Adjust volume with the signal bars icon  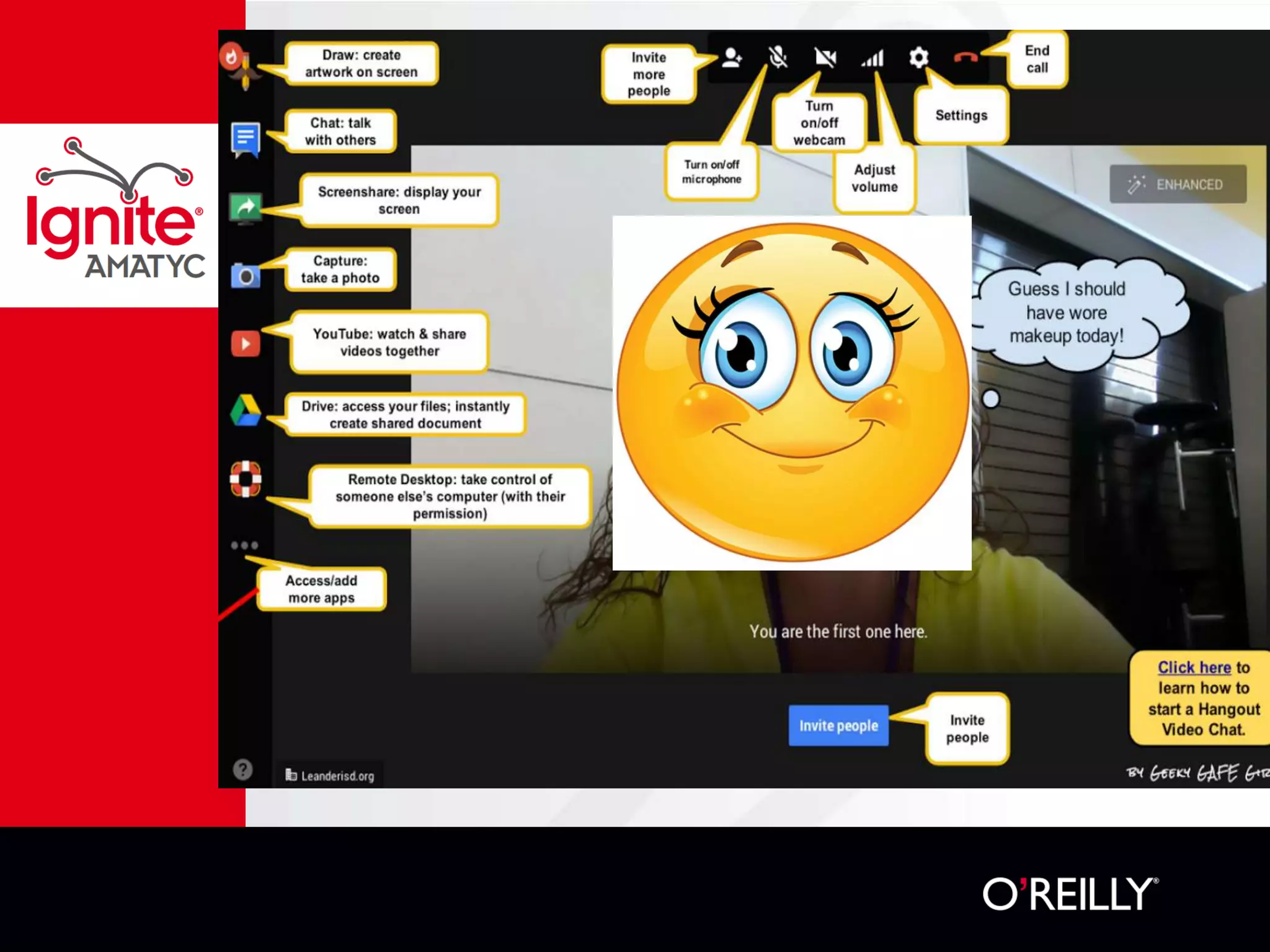coord(873,58)
